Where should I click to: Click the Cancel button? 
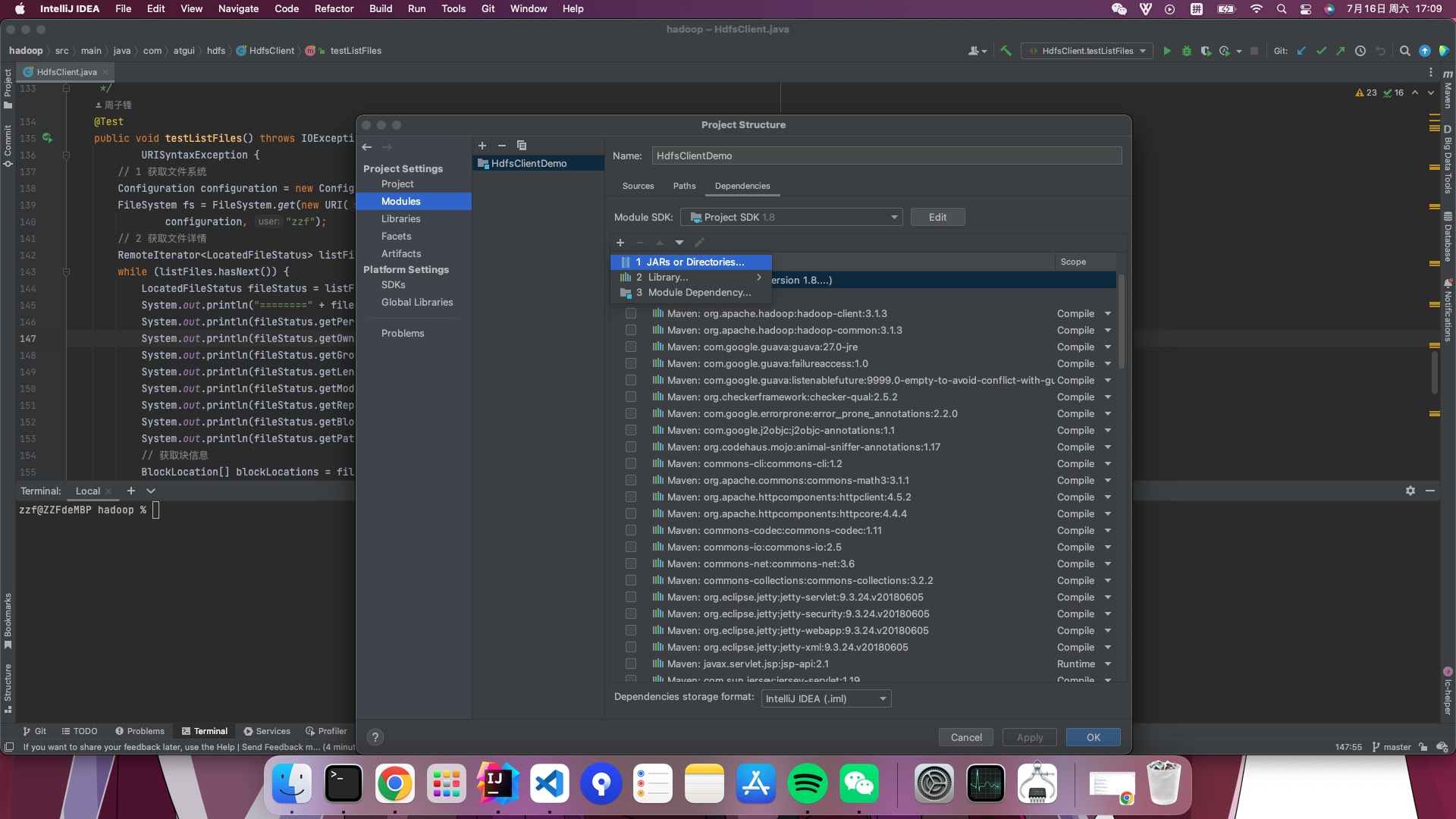966,737
